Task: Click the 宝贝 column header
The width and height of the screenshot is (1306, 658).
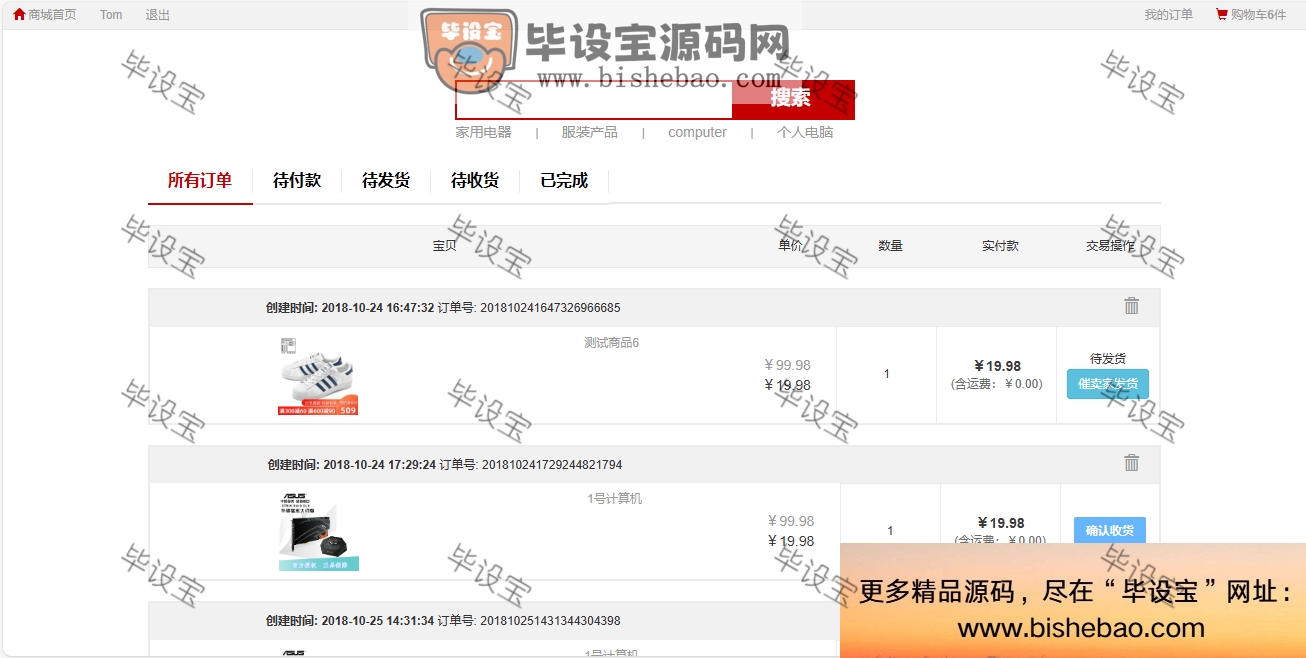Action: 445,246
